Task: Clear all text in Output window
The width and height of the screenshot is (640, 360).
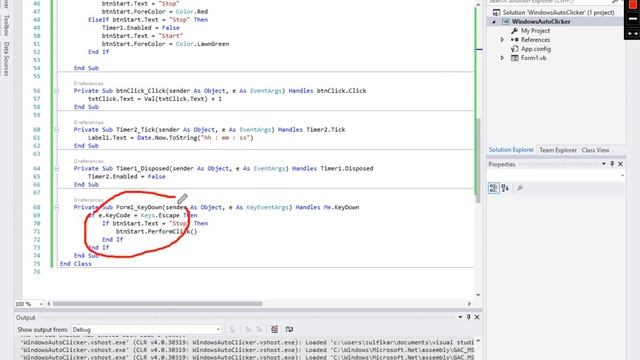Action: pyautogui.click(x=274, y=329)
